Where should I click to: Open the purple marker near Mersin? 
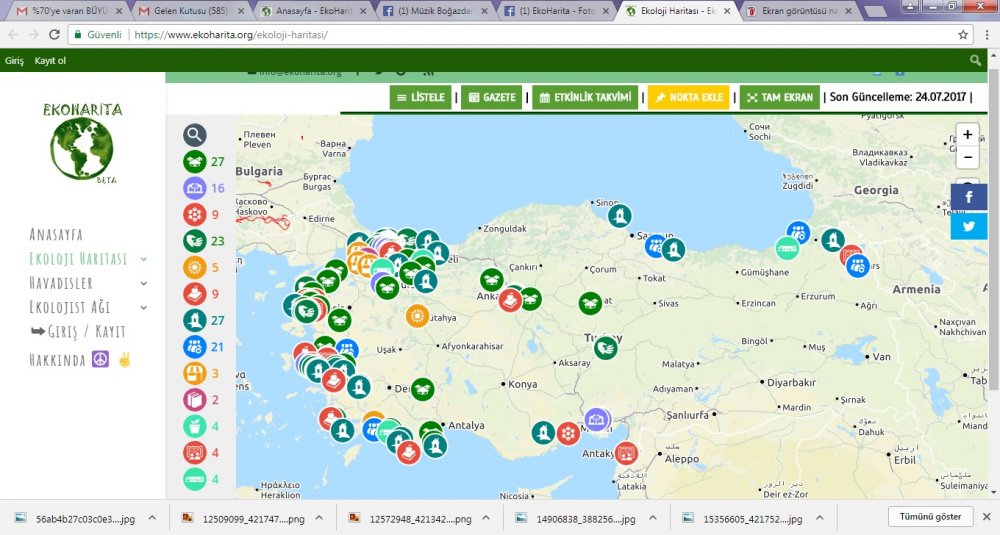[597, 420]
